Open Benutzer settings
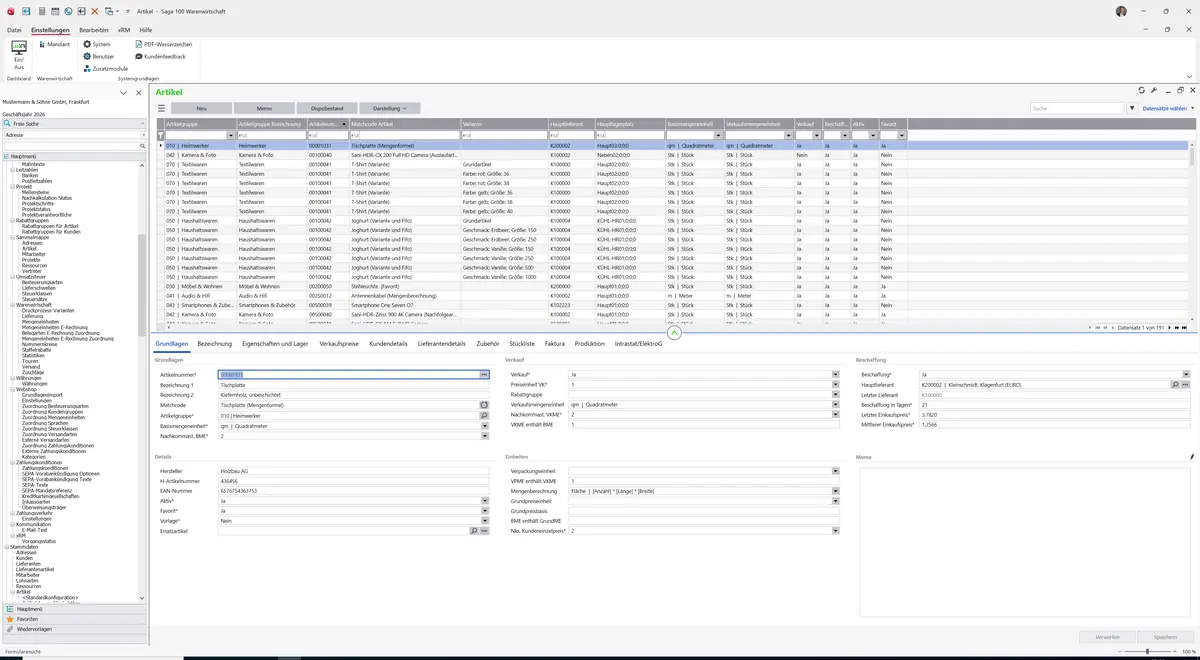Viewport: 1200px width, 660px height. click(99, 57)
